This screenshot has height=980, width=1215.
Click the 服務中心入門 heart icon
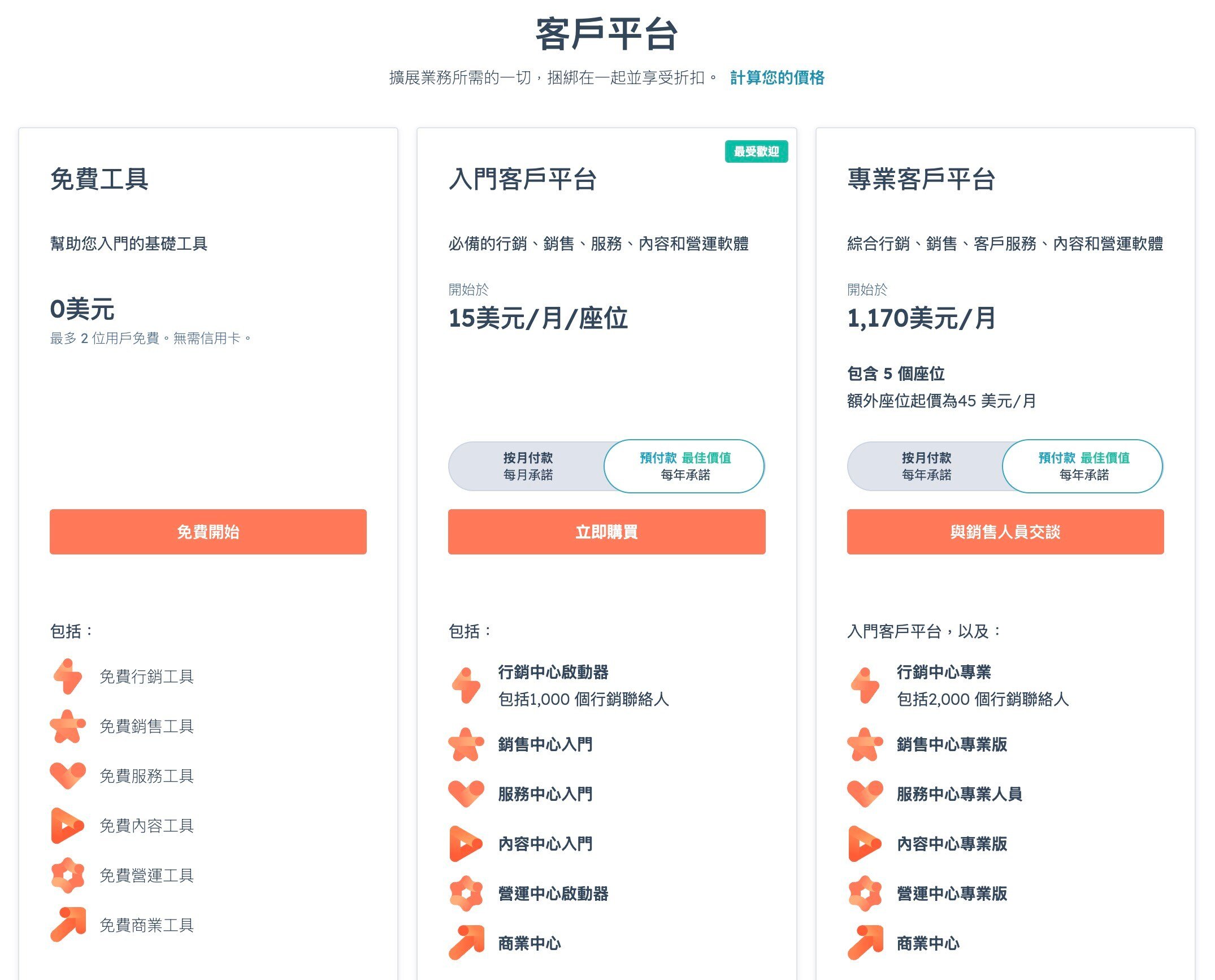[x=466, y=795]
